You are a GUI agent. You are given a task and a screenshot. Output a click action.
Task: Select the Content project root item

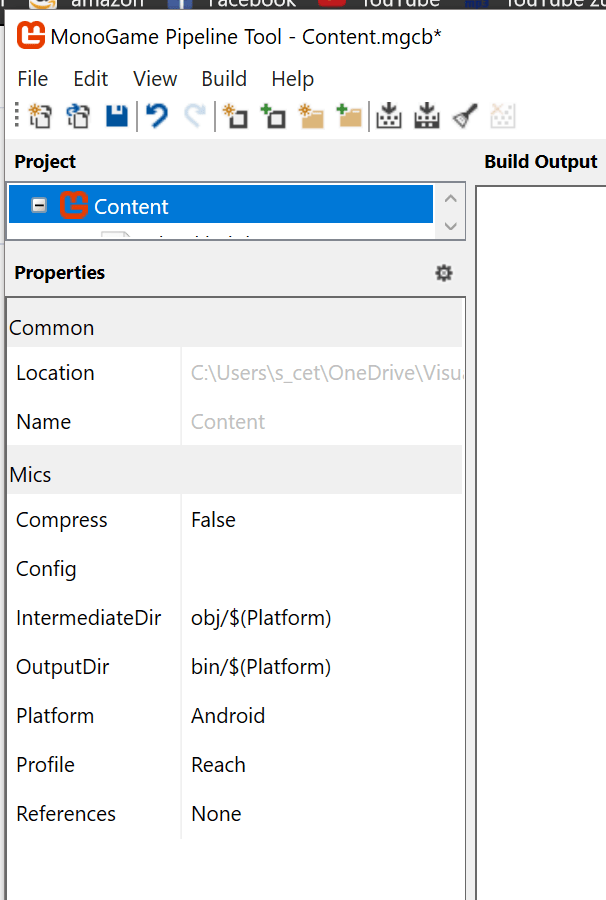click(x=131, y=207)
